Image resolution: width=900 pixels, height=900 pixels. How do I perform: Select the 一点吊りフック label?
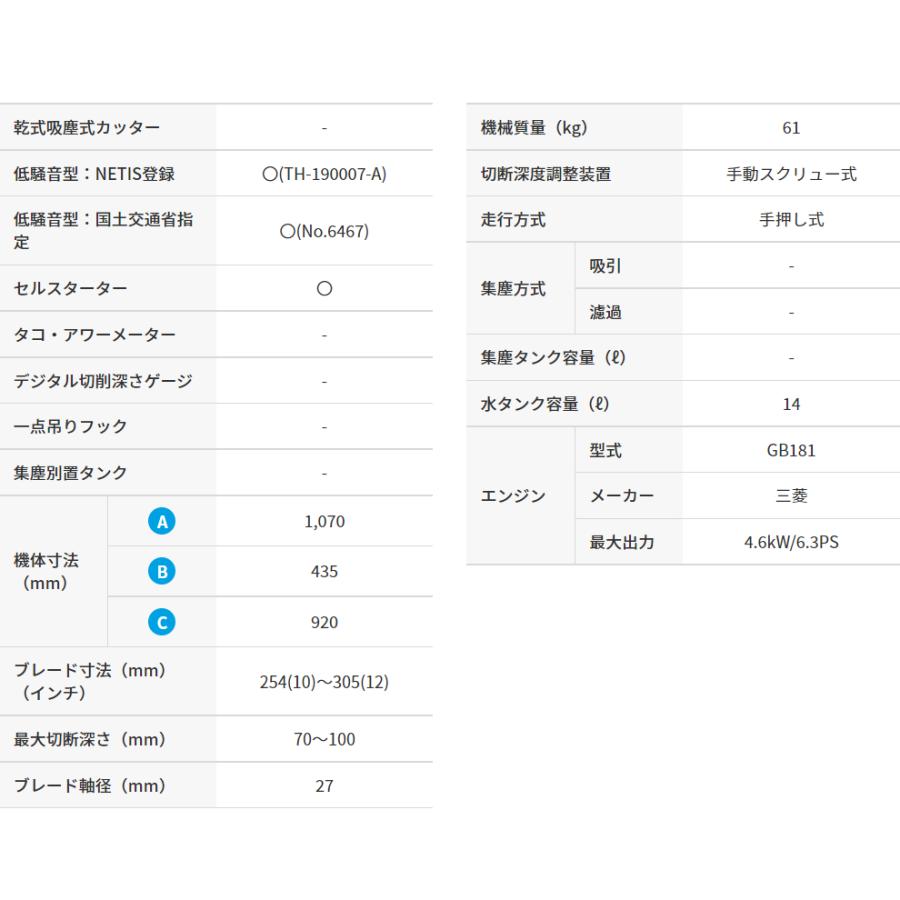(x=70, y=426)
